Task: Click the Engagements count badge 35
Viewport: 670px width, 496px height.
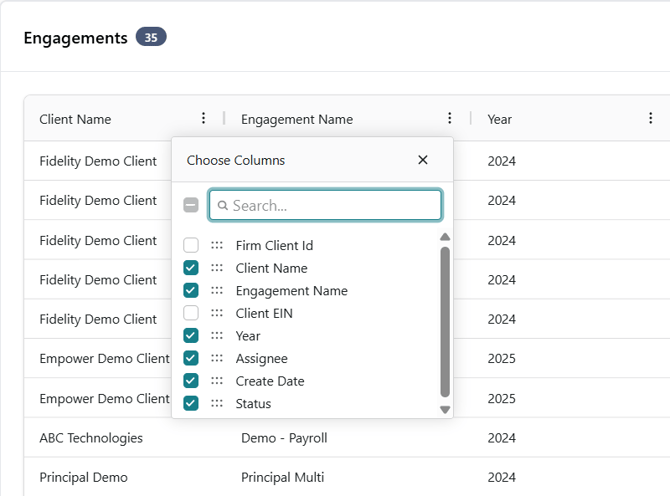Action: (151, 37)
